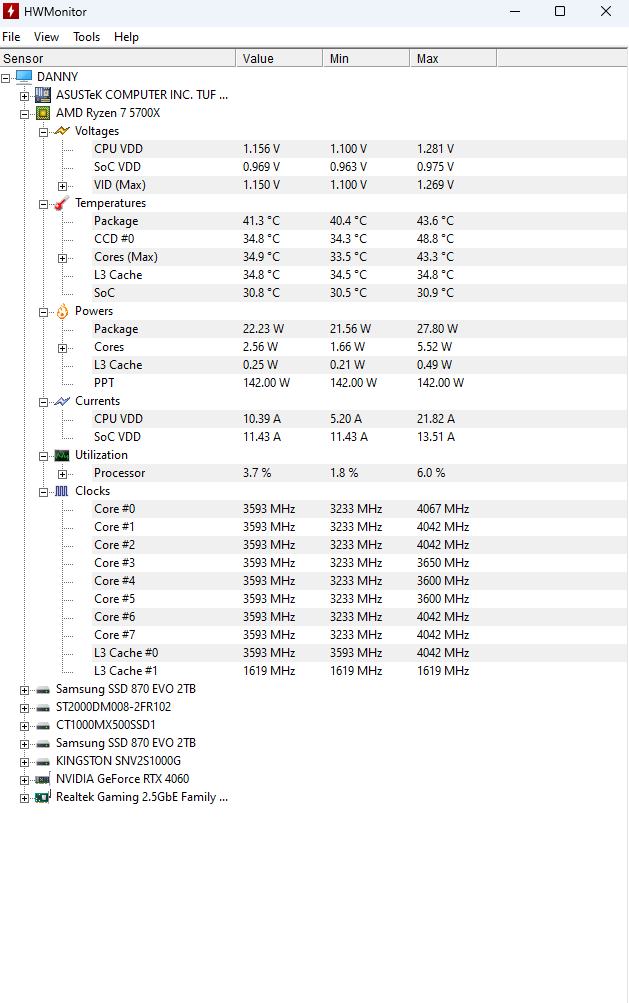
Task: Expand the Cores (Max) temperature entry
Action: coord(62,258)
